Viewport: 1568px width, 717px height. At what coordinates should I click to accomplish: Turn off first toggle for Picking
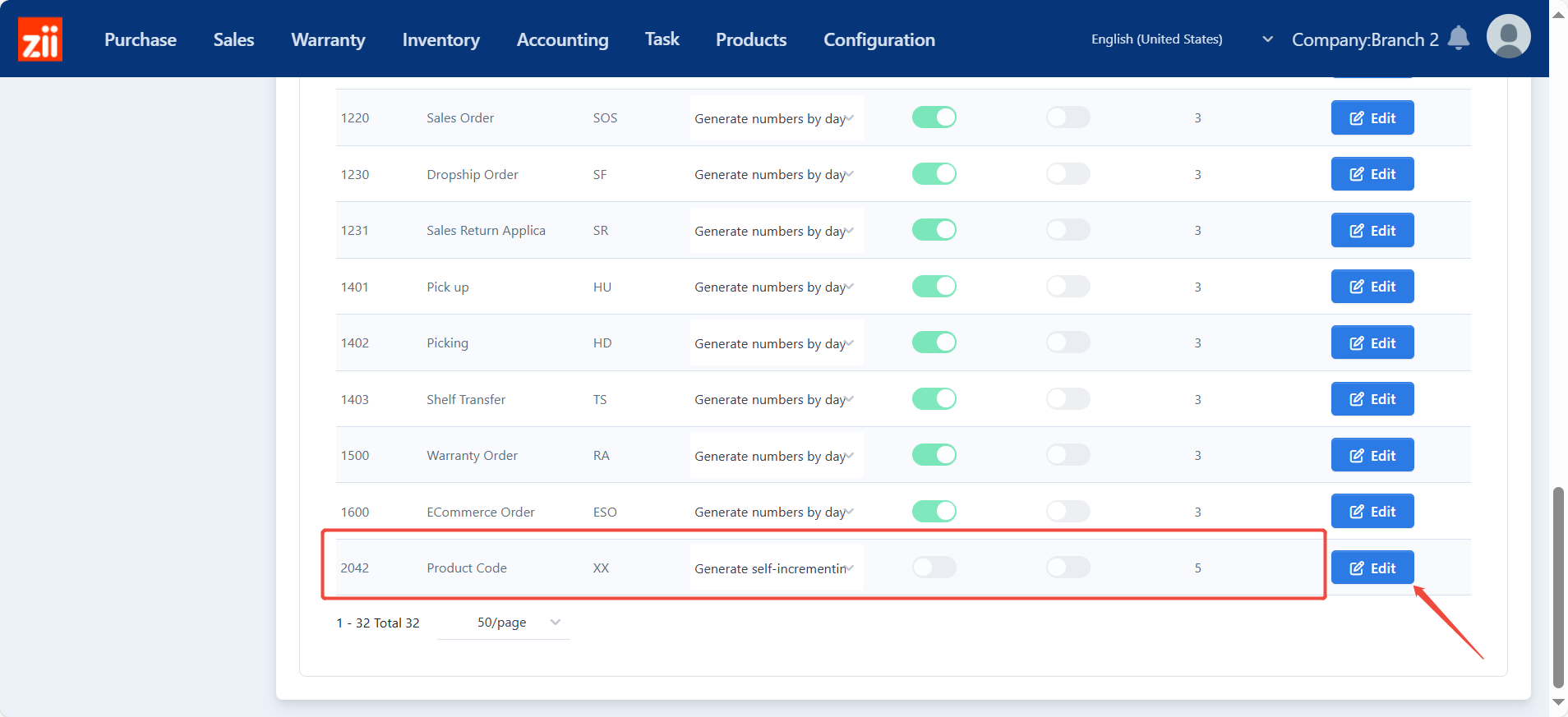click(x=934, y=342)
